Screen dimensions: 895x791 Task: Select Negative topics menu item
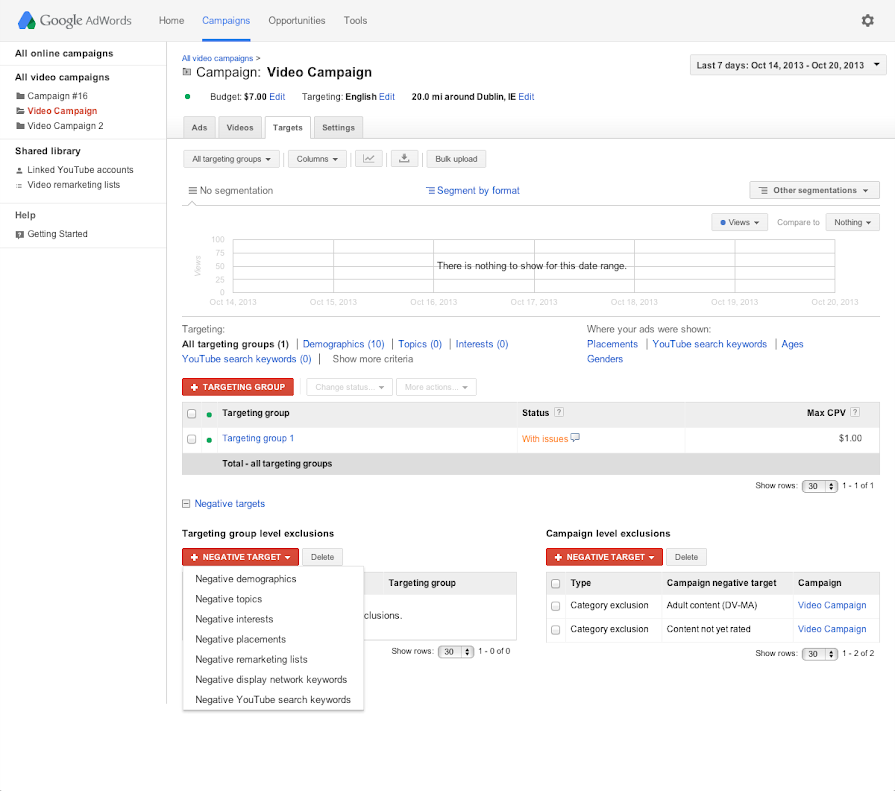point(273,599)
